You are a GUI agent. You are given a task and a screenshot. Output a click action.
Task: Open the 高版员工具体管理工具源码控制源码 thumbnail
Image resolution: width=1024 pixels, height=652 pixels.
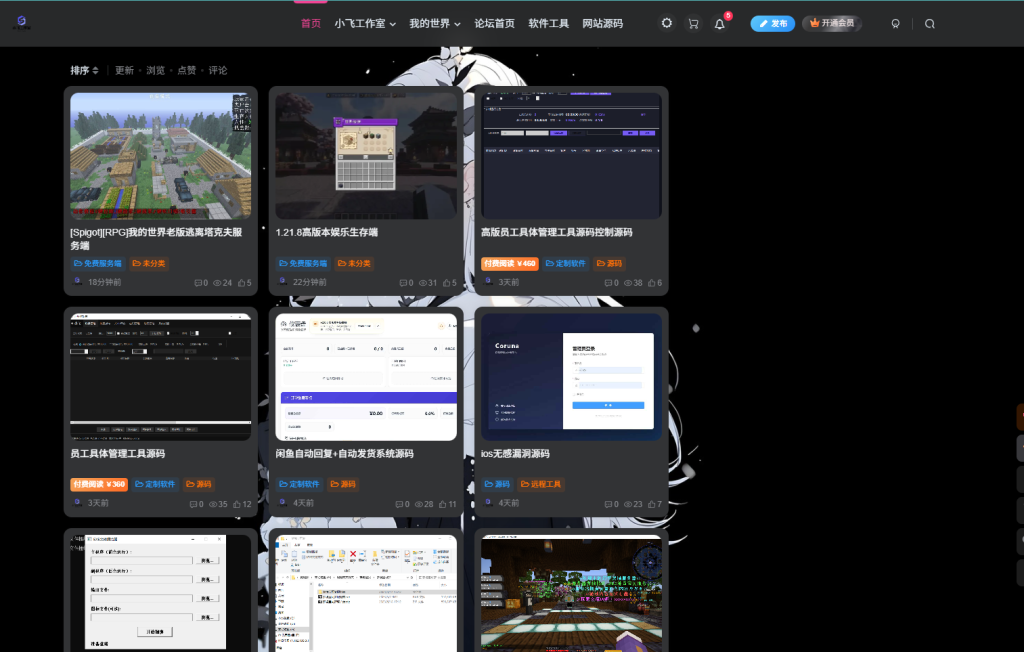click(x=571, y=155)
